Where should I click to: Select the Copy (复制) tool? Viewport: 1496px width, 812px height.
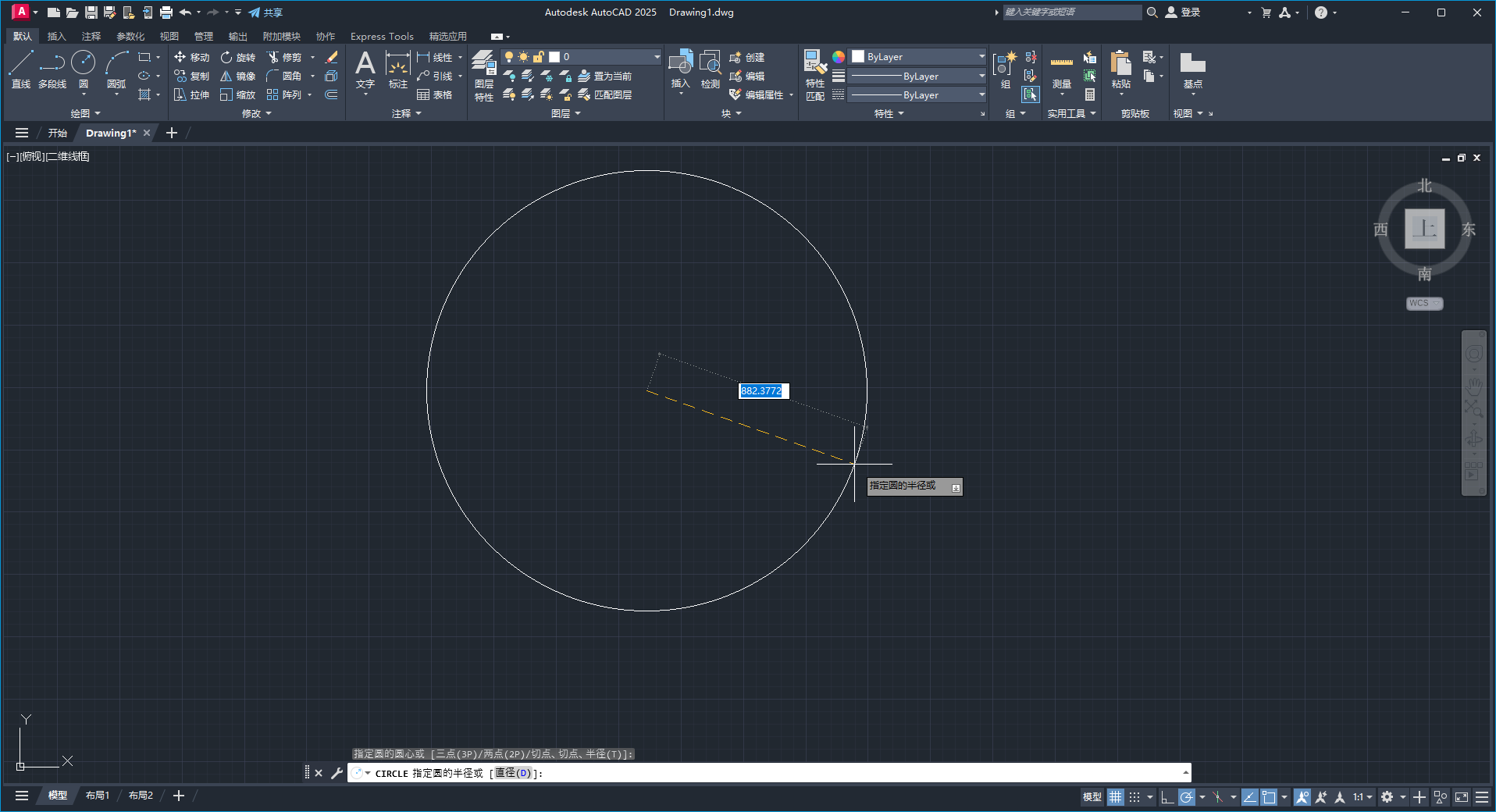click(191, 76)
